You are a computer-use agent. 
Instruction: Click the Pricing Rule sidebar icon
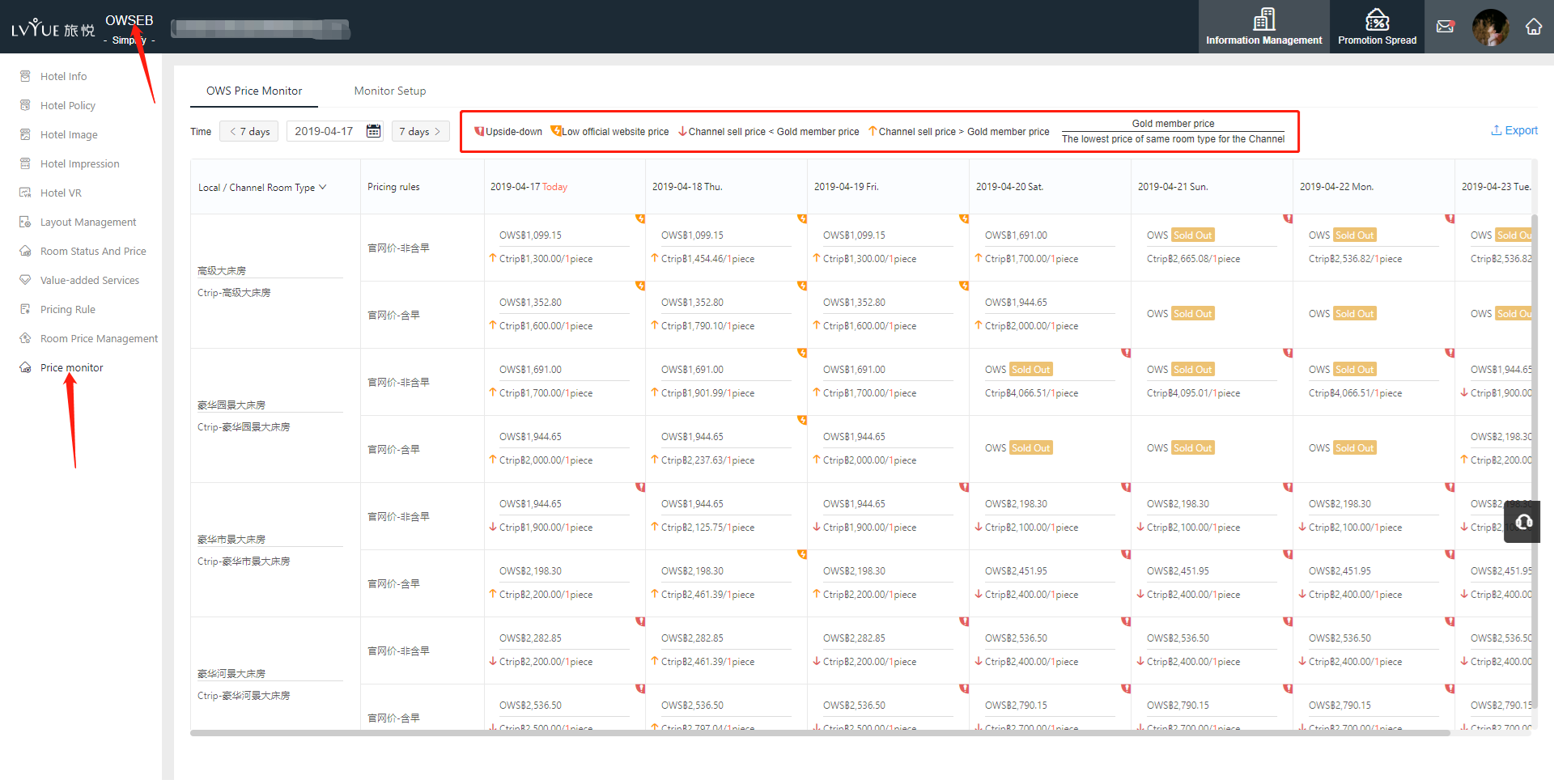(25, 309)
